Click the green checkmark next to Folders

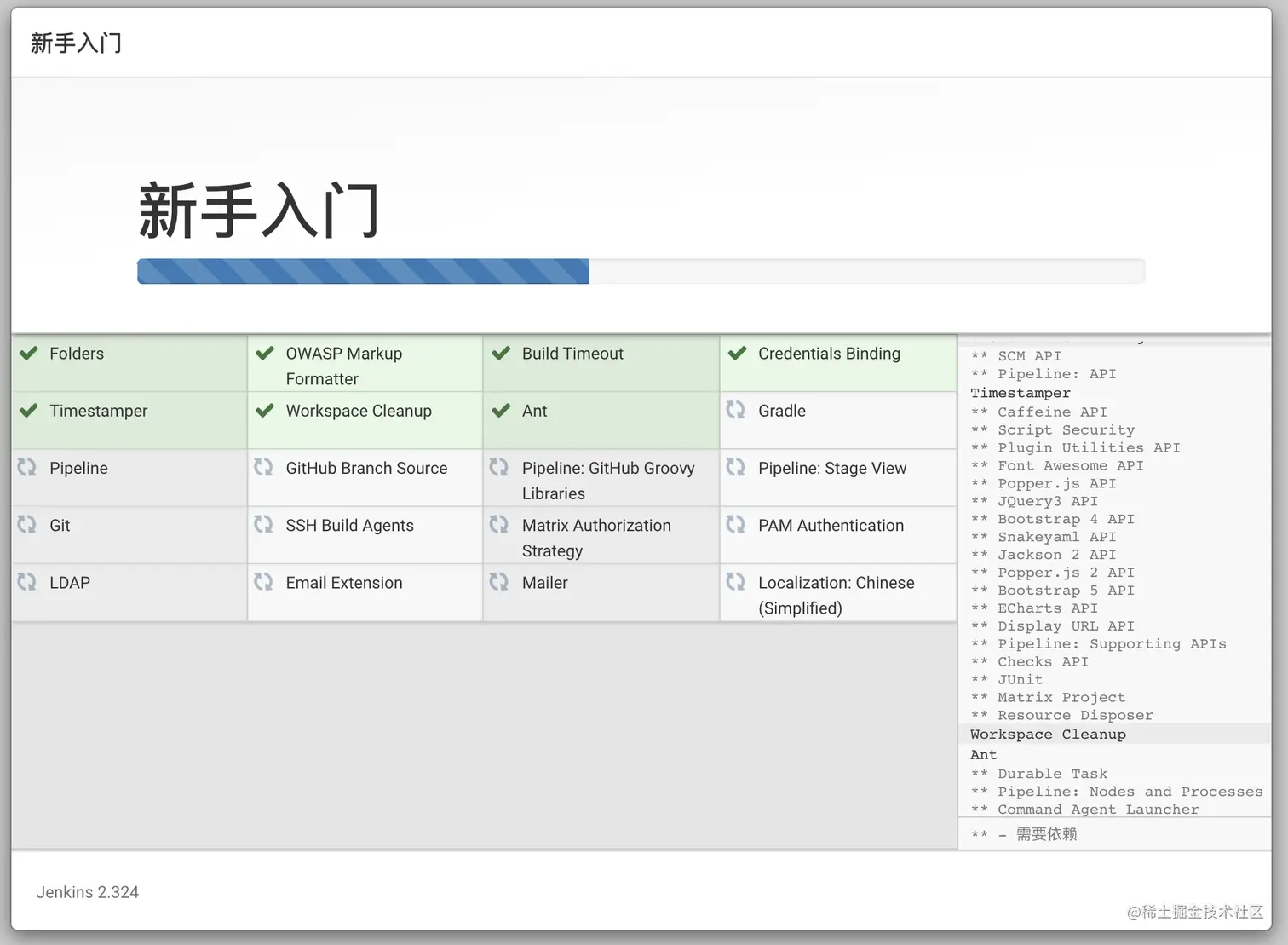29,353
